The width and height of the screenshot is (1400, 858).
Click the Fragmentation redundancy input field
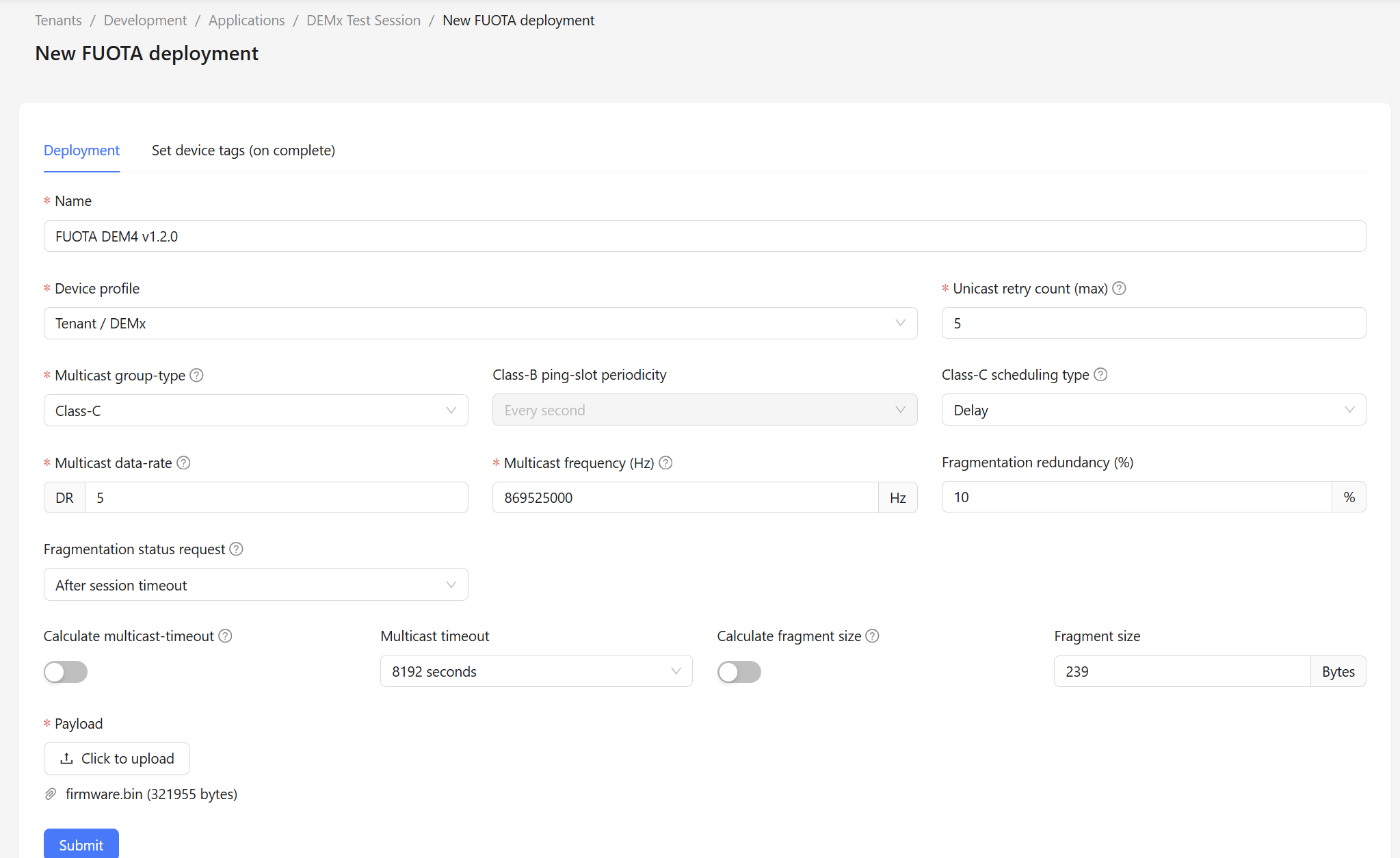pyautogui.click(x=1137, y=497)
